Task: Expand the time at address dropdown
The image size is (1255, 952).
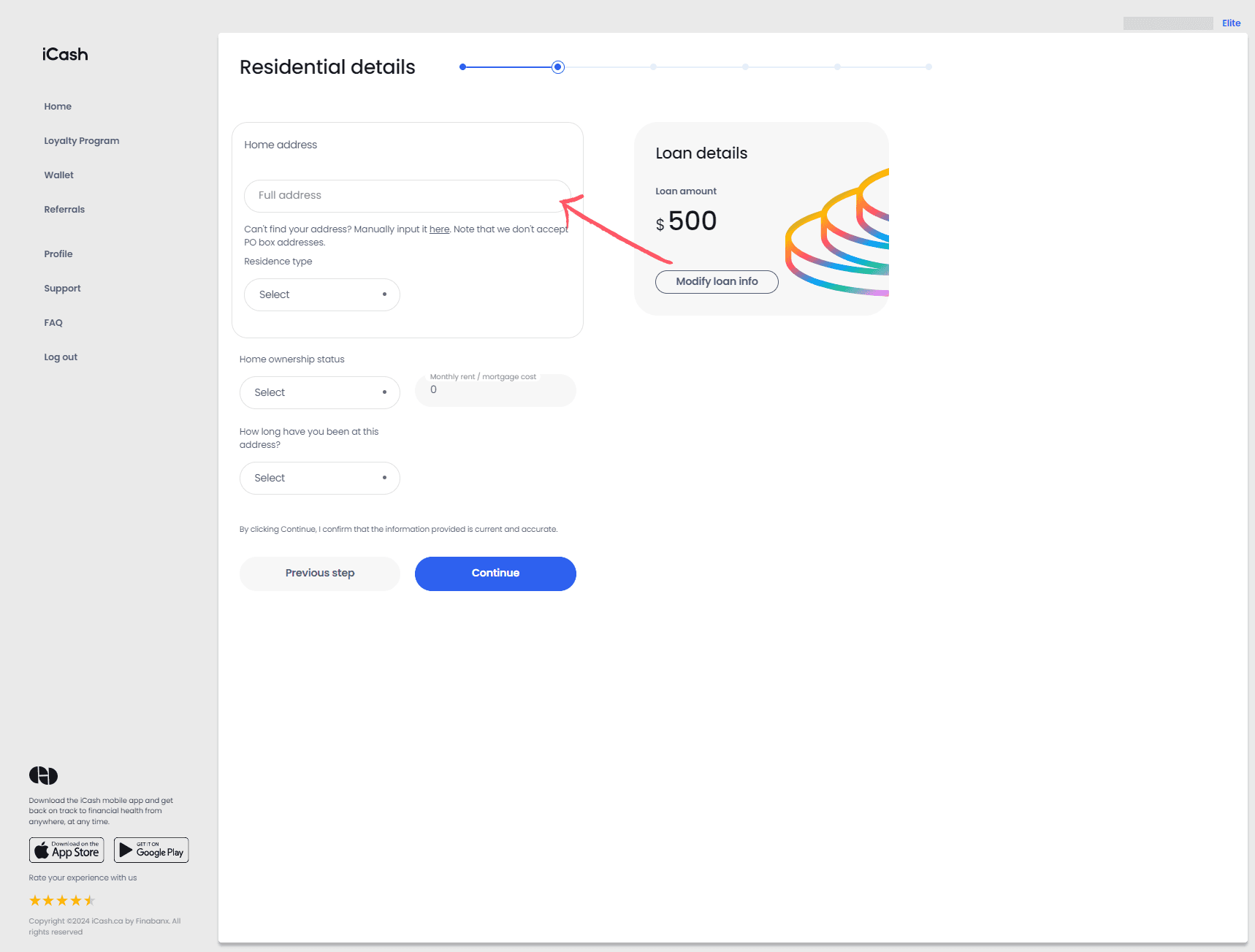Action: click(x=319, y=478)
